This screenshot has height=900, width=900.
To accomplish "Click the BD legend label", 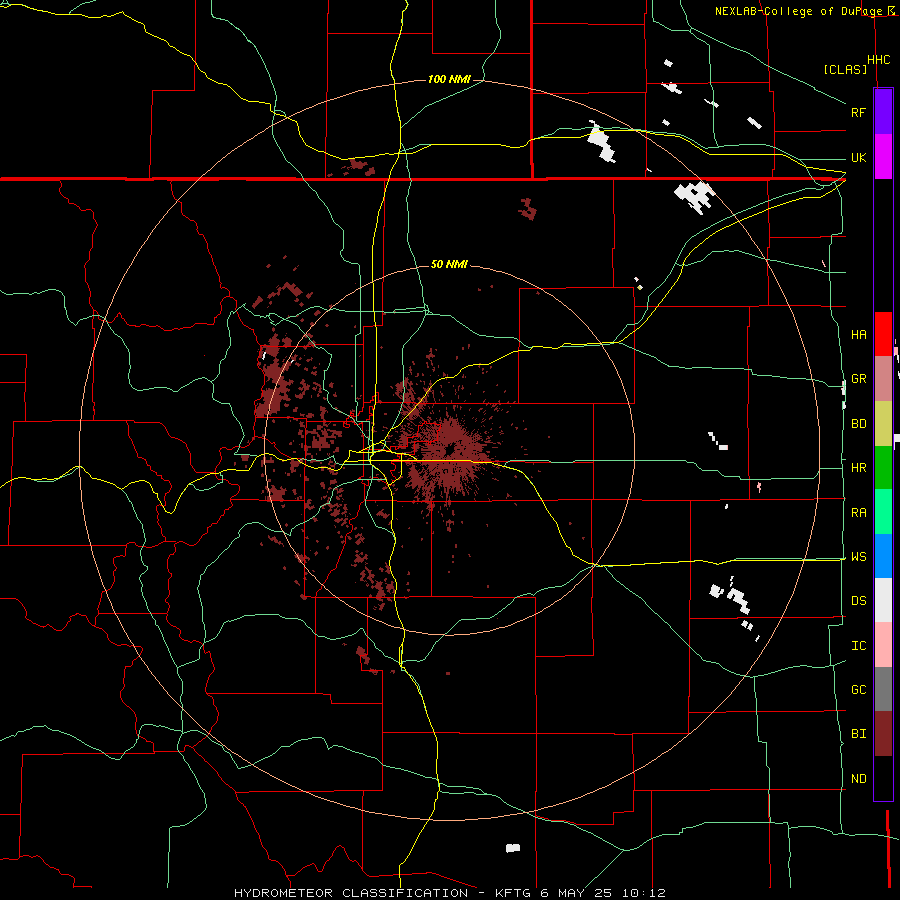I will coord(858,424).
